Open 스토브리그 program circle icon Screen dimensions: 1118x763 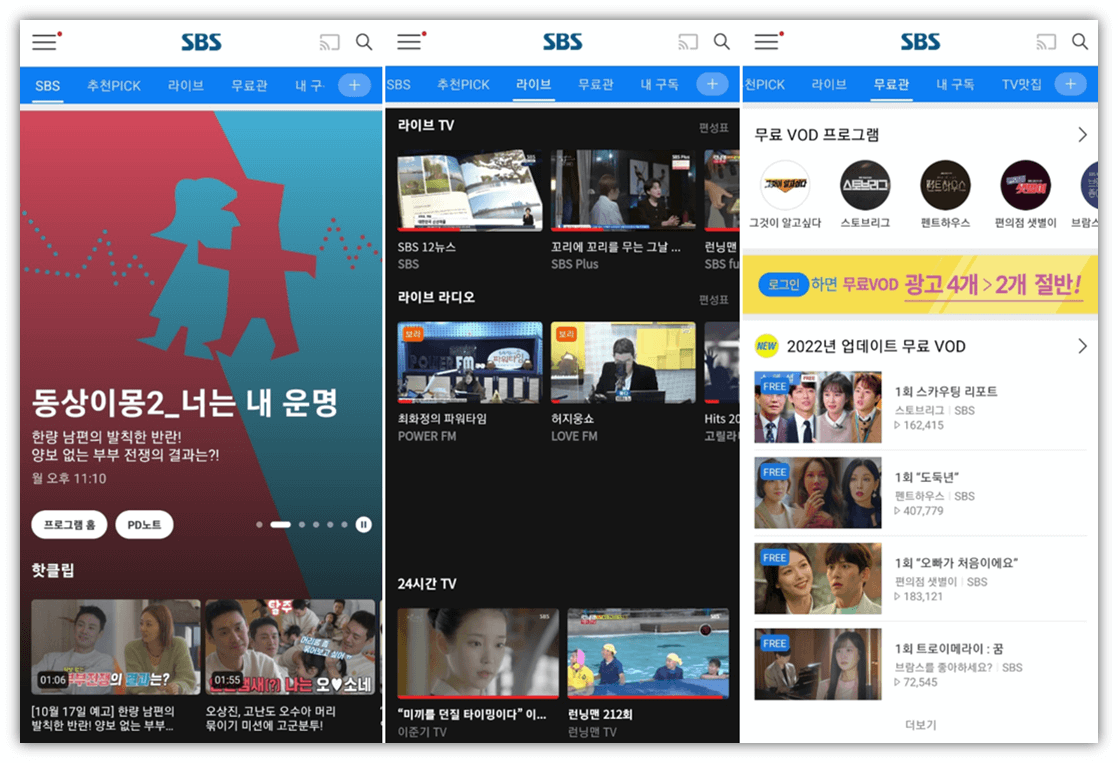point(865,185)
